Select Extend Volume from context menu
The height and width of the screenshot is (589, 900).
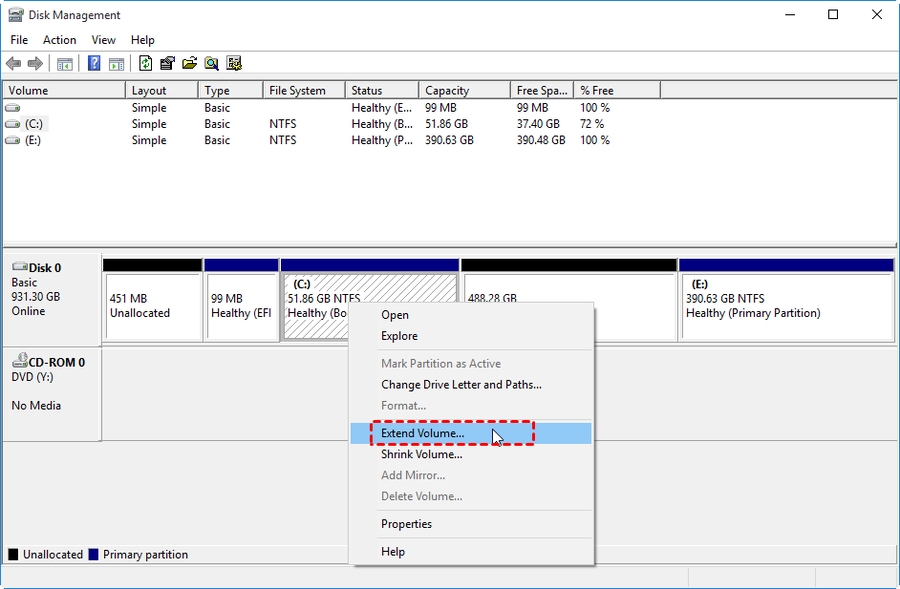423,434
